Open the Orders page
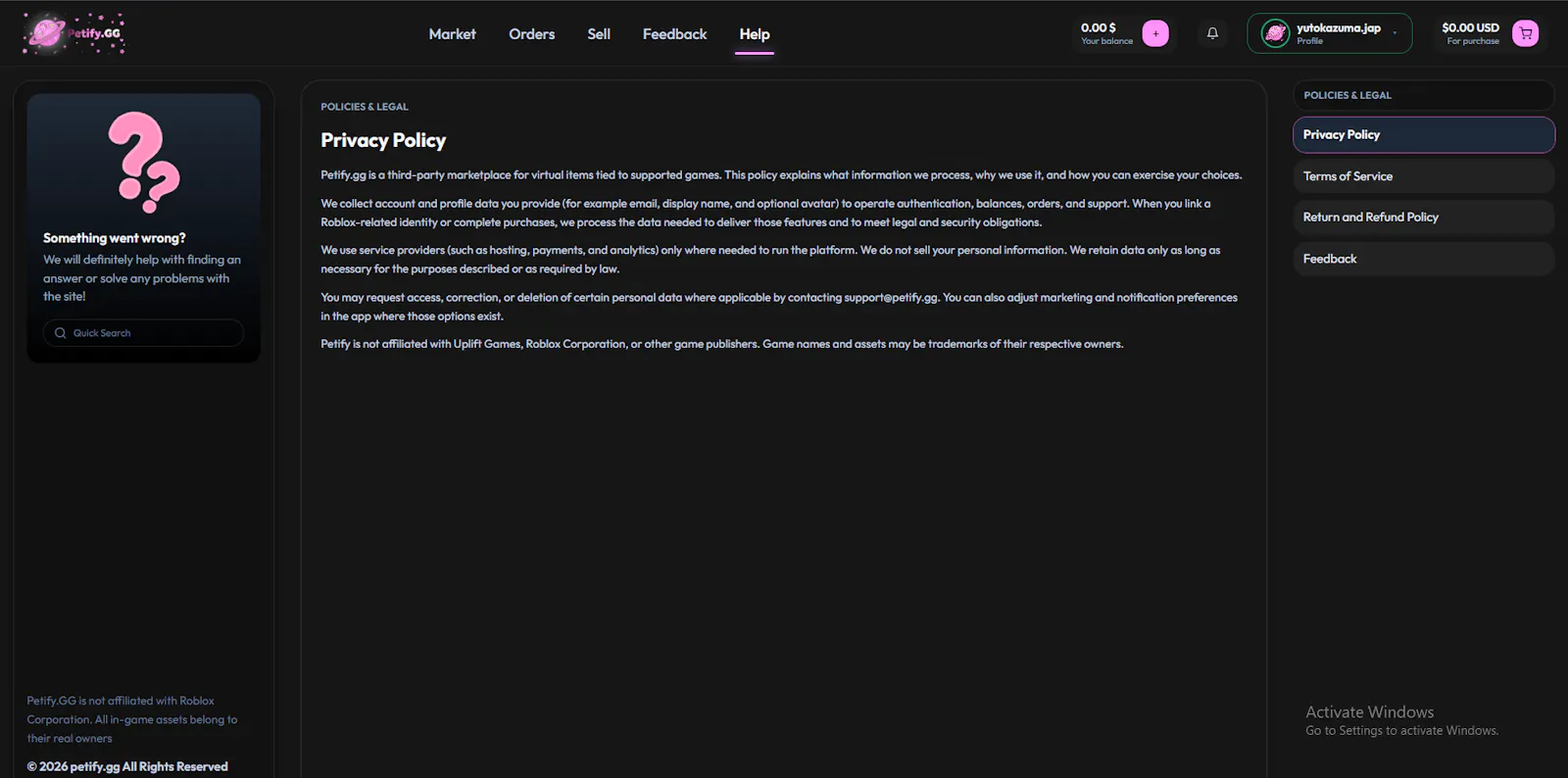This screenshot has height=778, width=1568. point(531,33)
